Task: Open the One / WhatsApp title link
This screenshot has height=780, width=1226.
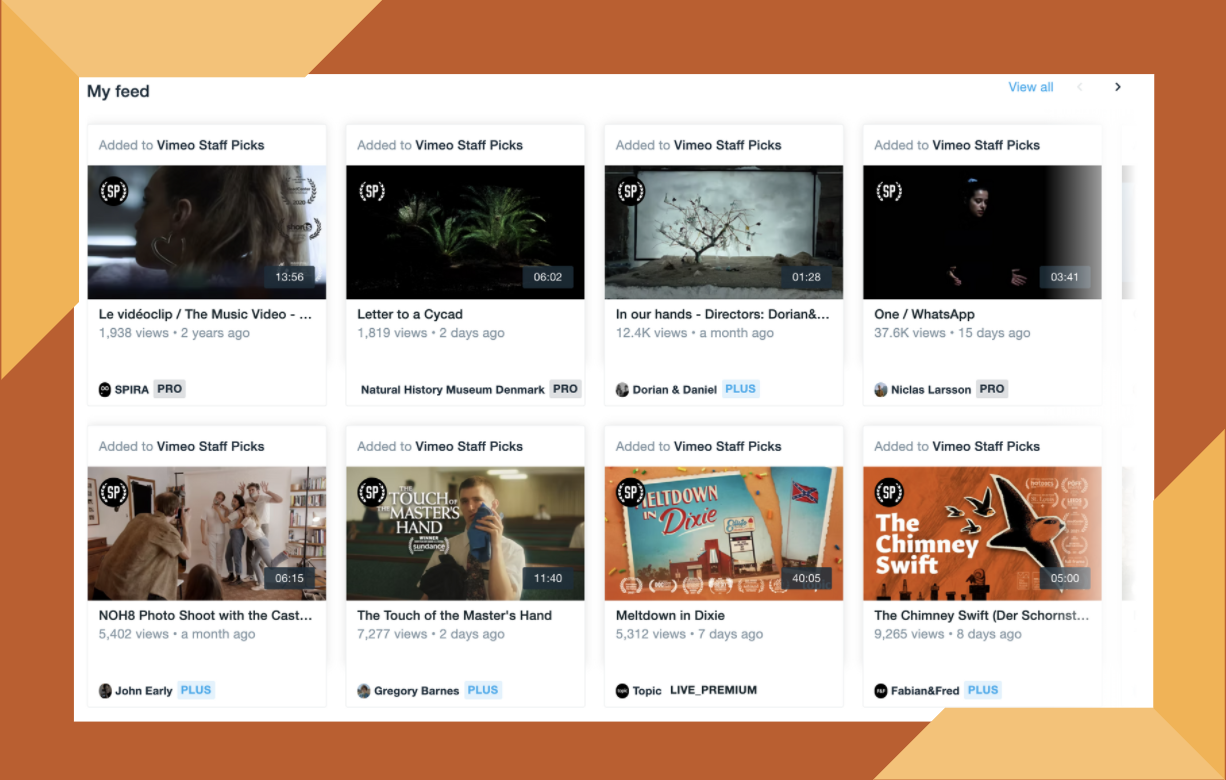Action: [x=924, y=314]
